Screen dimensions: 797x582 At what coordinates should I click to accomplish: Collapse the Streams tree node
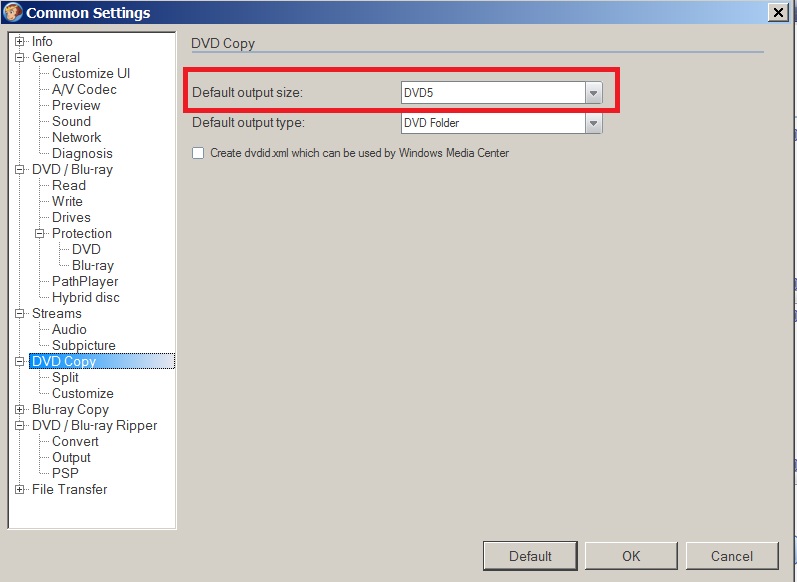[x=19, y=314]
